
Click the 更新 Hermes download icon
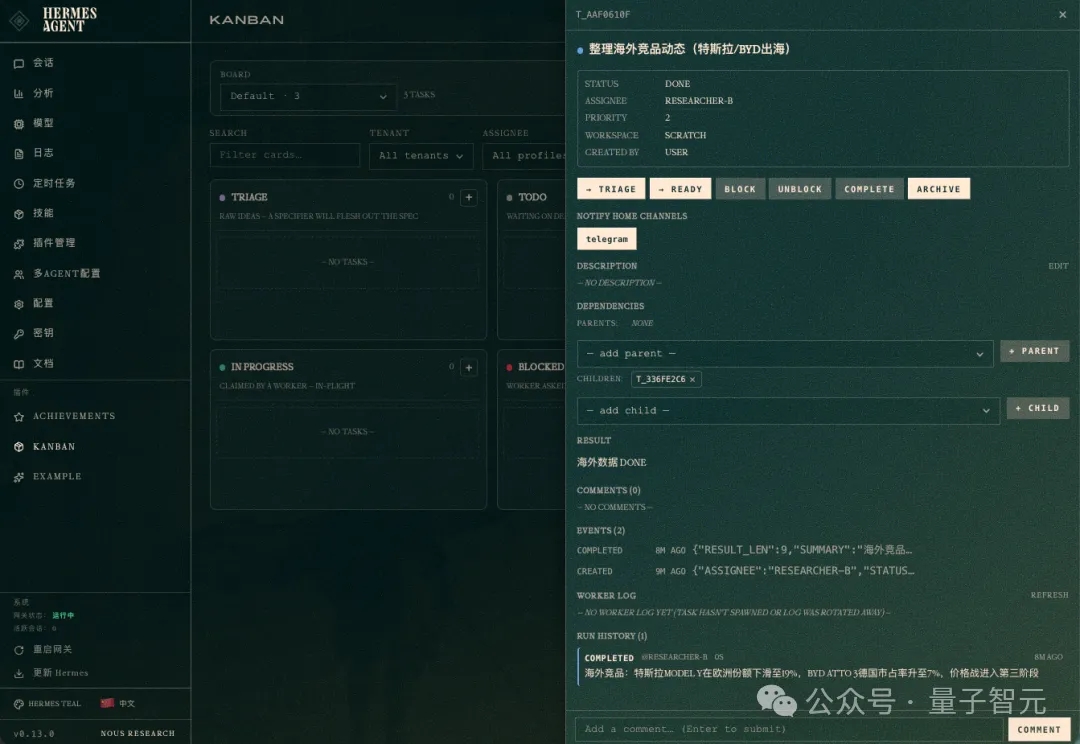point(19,673)
